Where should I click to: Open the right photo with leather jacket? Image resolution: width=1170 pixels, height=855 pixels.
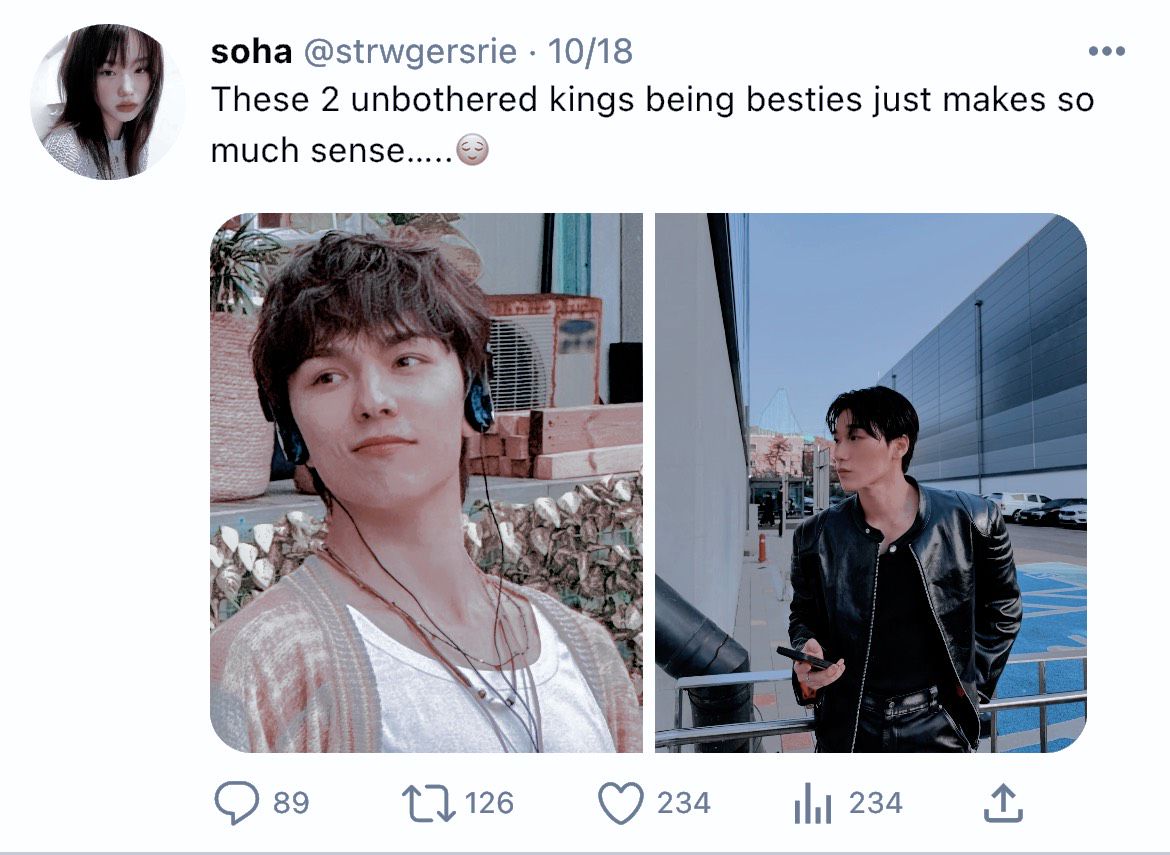871,483
